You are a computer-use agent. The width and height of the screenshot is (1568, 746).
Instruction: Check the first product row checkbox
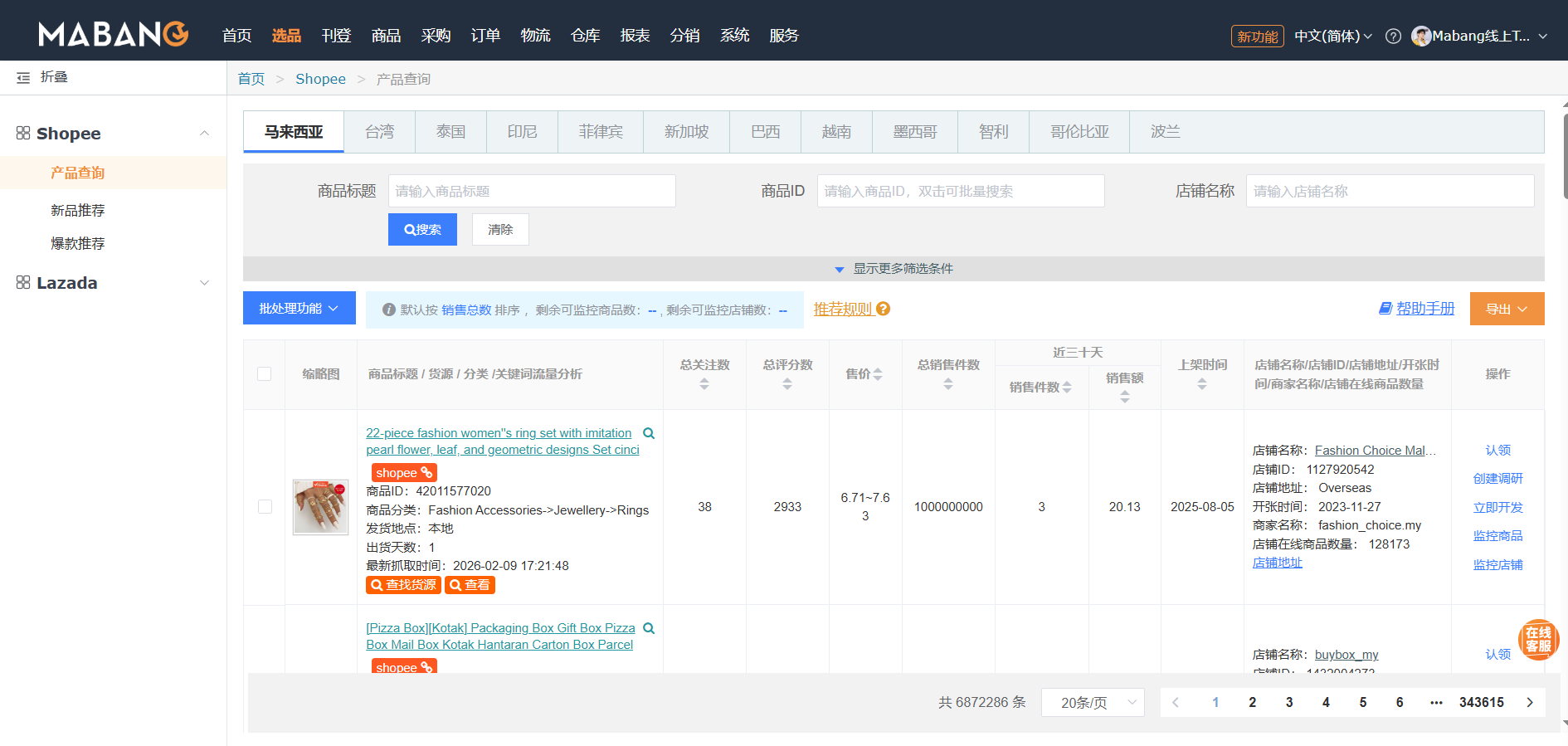point(265,507)
